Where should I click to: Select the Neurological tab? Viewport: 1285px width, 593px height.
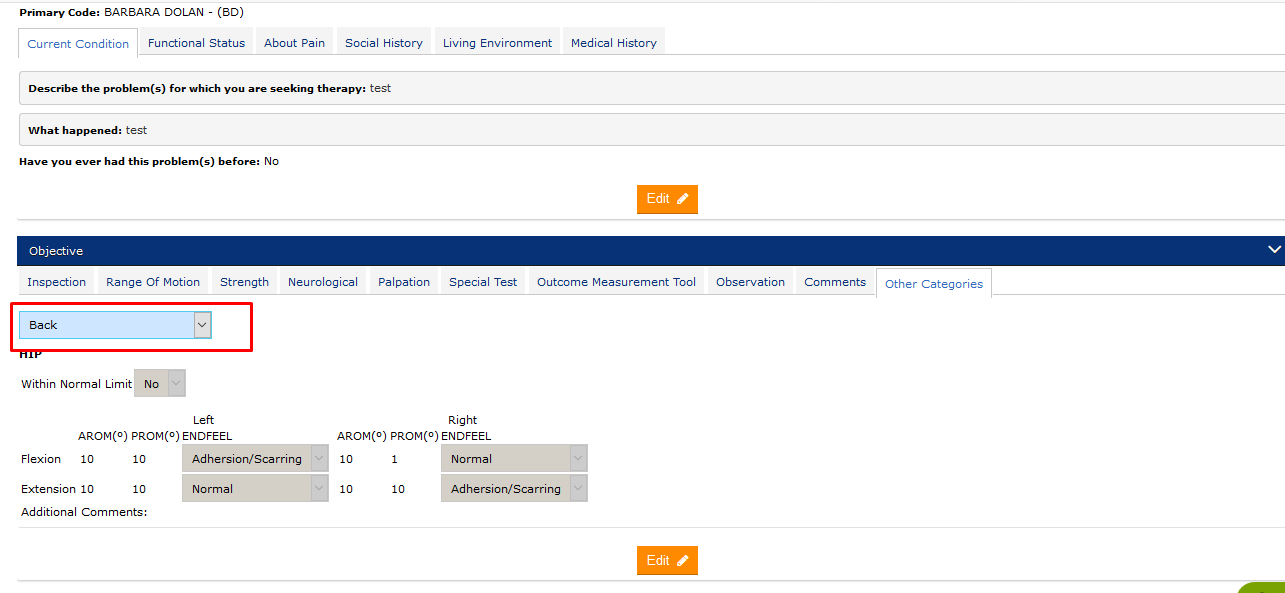(x=322, y=282)
